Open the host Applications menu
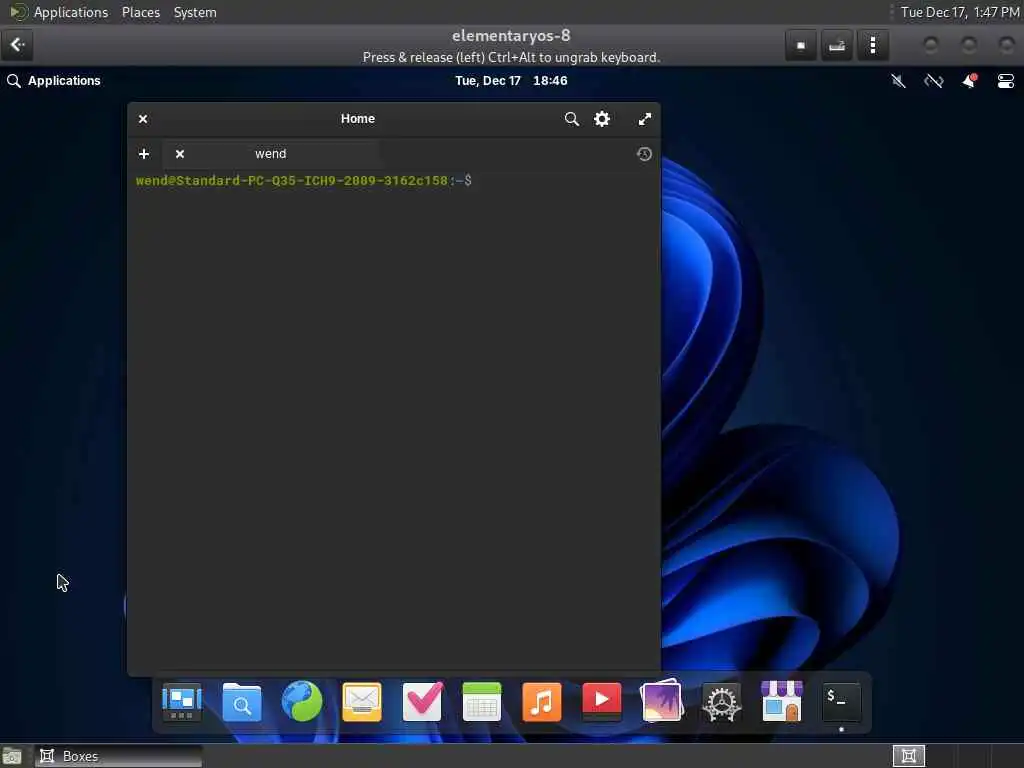 pos(71,12)
